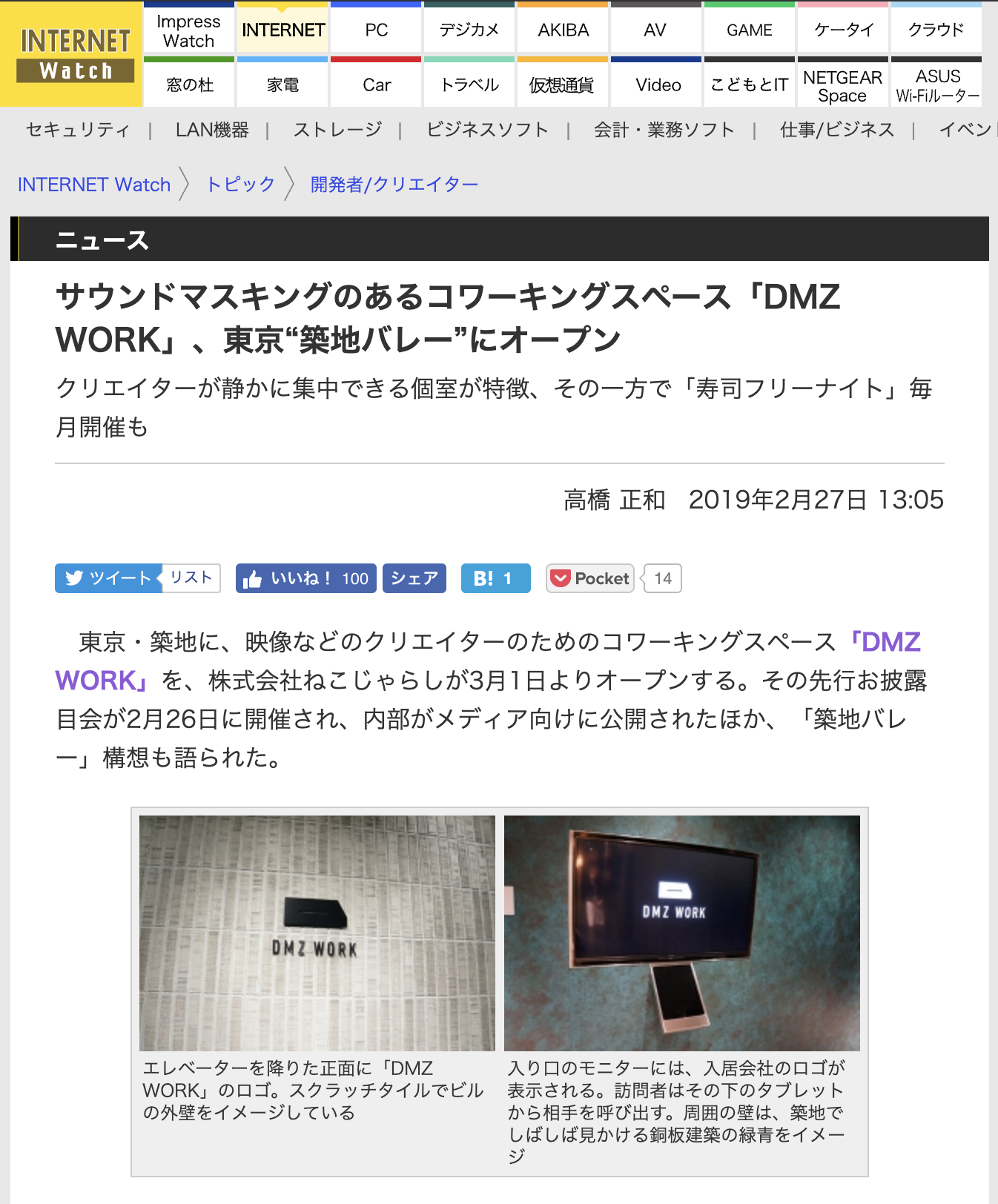Click the Facebook シェア button
998x1204 pixels.
[x=414, y=578]
